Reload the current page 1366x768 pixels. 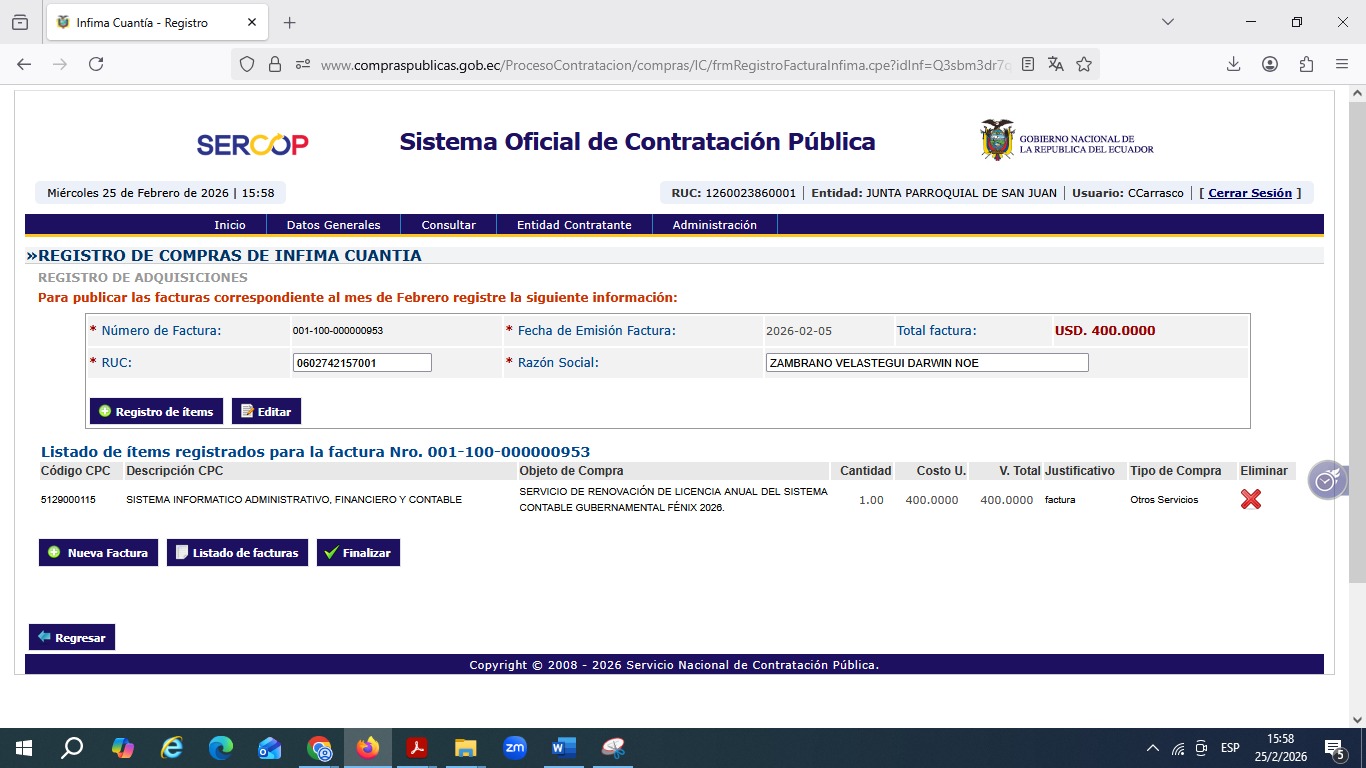[x=96, y=64]
